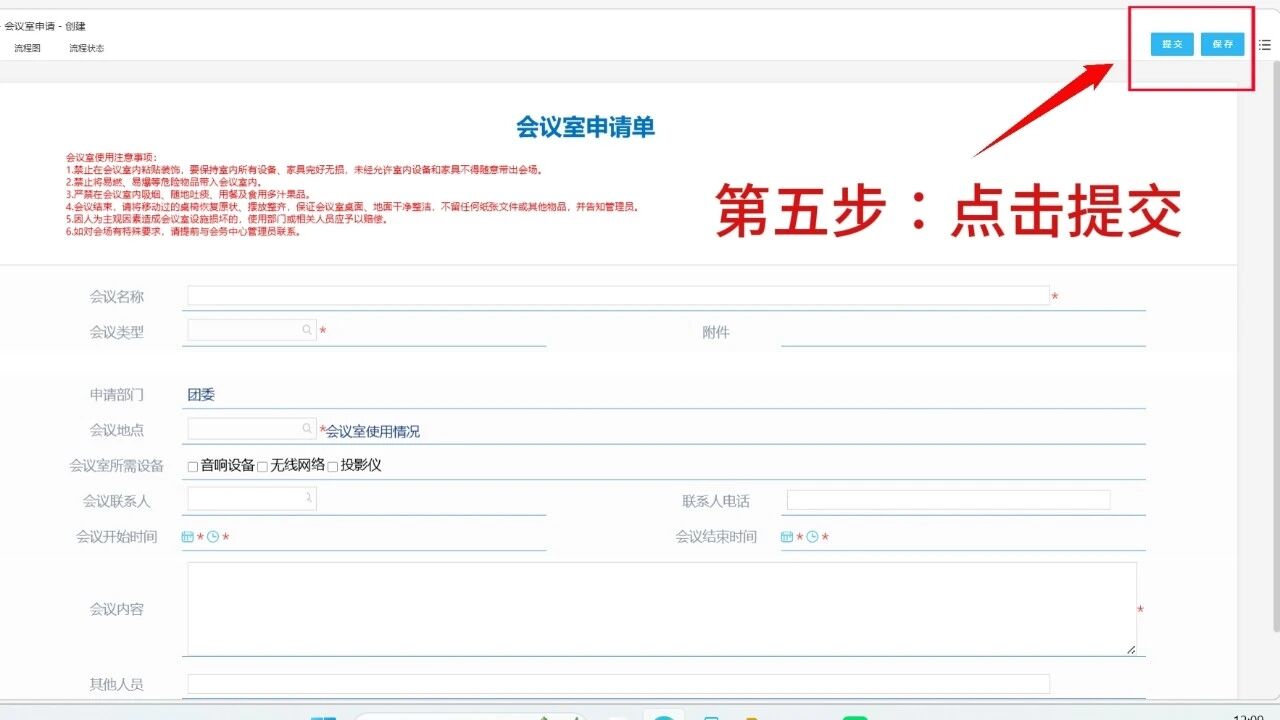Open the calendar picker for 会议结束时间
The image size is (1280, 720).
pyautogui.click(x=787, y=536)
